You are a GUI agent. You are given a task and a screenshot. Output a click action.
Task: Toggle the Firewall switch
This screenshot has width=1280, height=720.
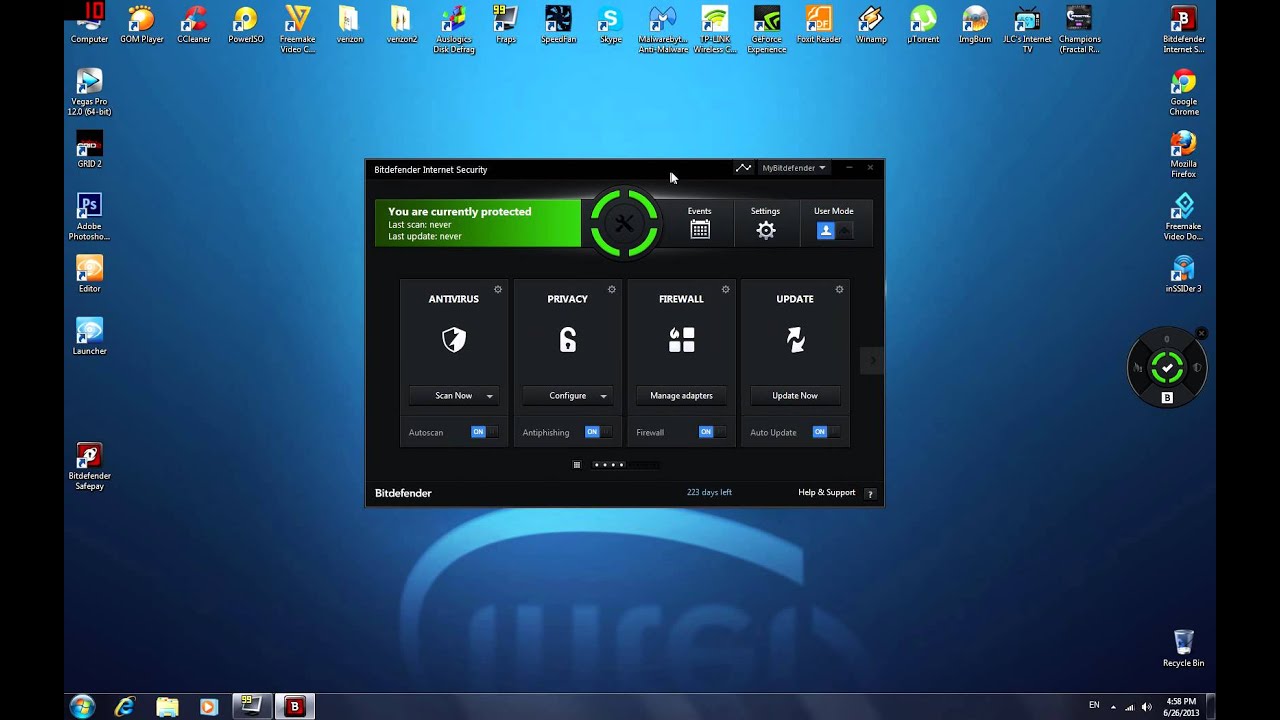coord(712,432)
